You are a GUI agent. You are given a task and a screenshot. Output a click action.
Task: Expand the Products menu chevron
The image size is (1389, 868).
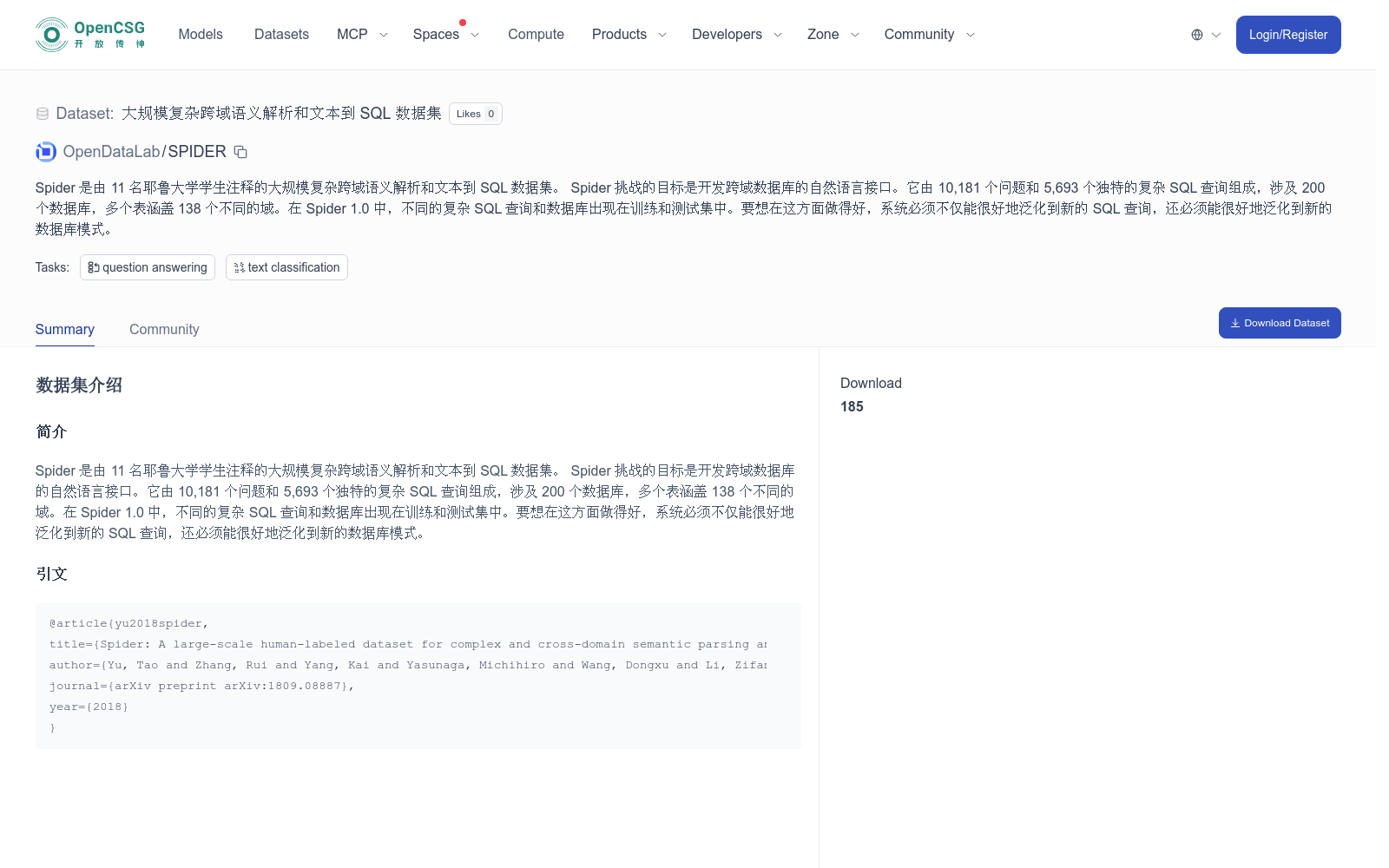click(x=662, y=35)
